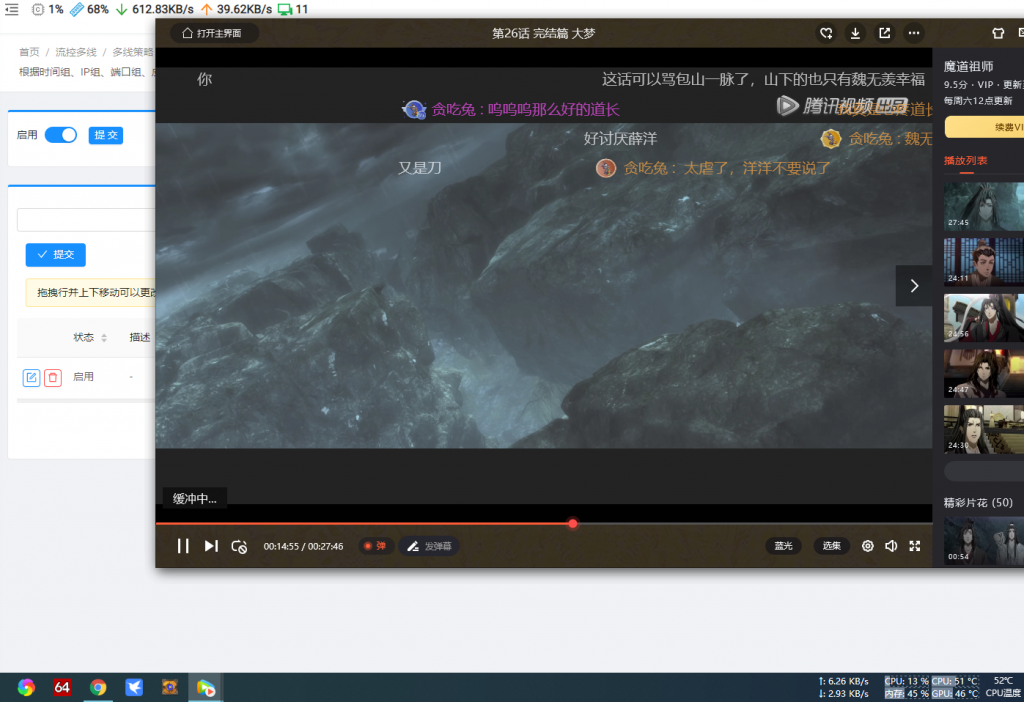This screenshot has height=702, width=1024.
Task: Click the yellow 续费VIP button
Action: [x=984, y=127]
